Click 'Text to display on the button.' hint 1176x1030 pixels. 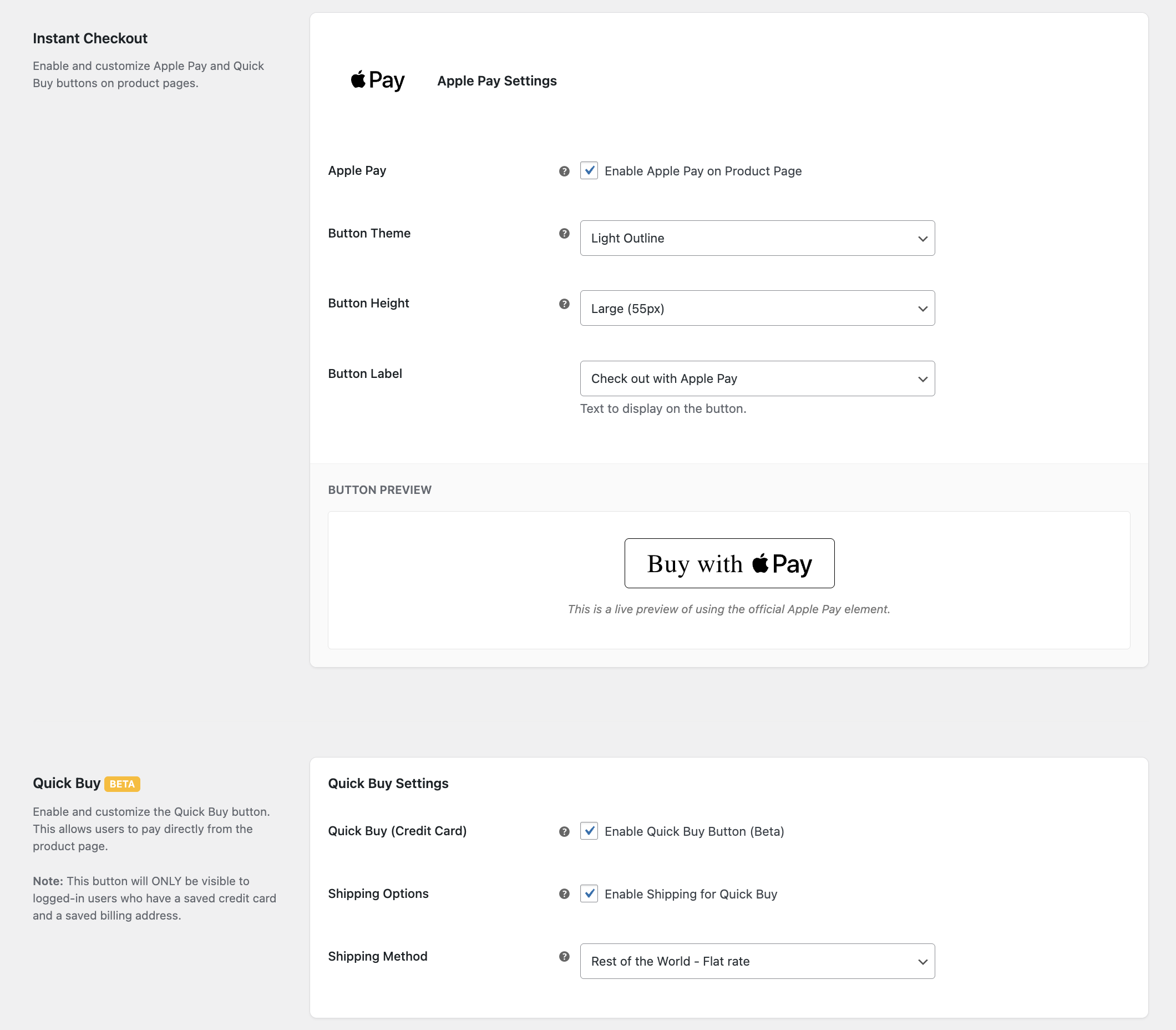click(x=663, y=408)
